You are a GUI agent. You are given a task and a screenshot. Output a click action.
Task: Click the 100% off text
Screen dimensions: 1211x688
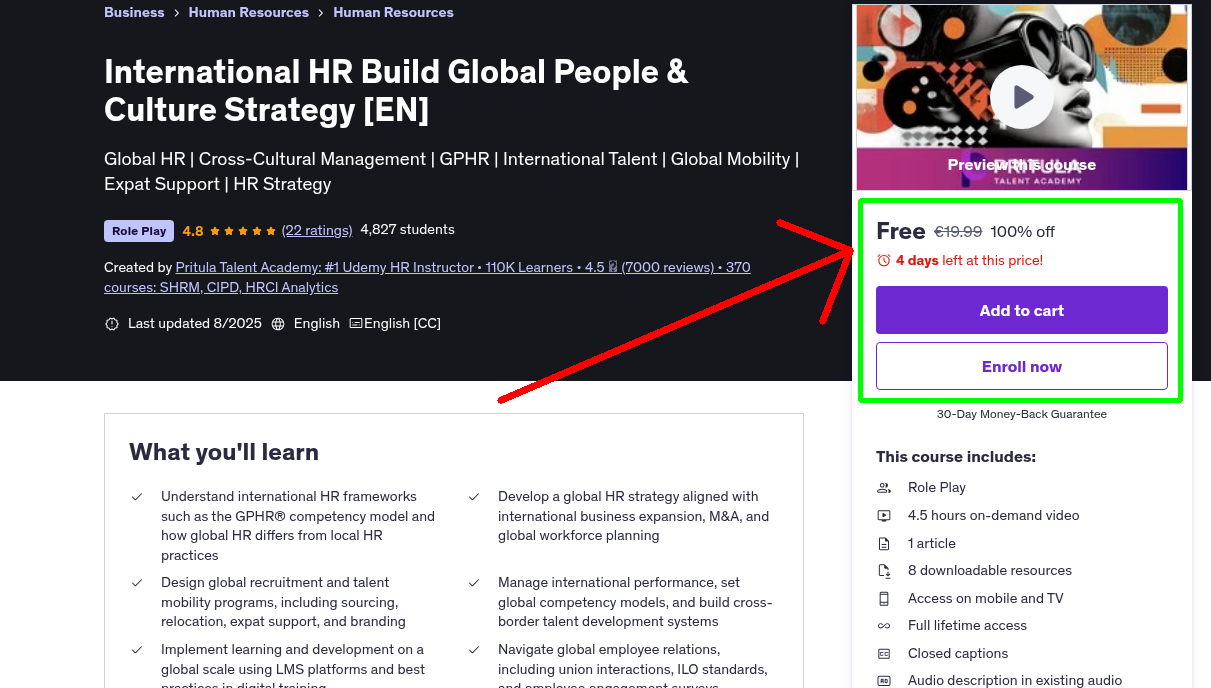coord(1022,232)
